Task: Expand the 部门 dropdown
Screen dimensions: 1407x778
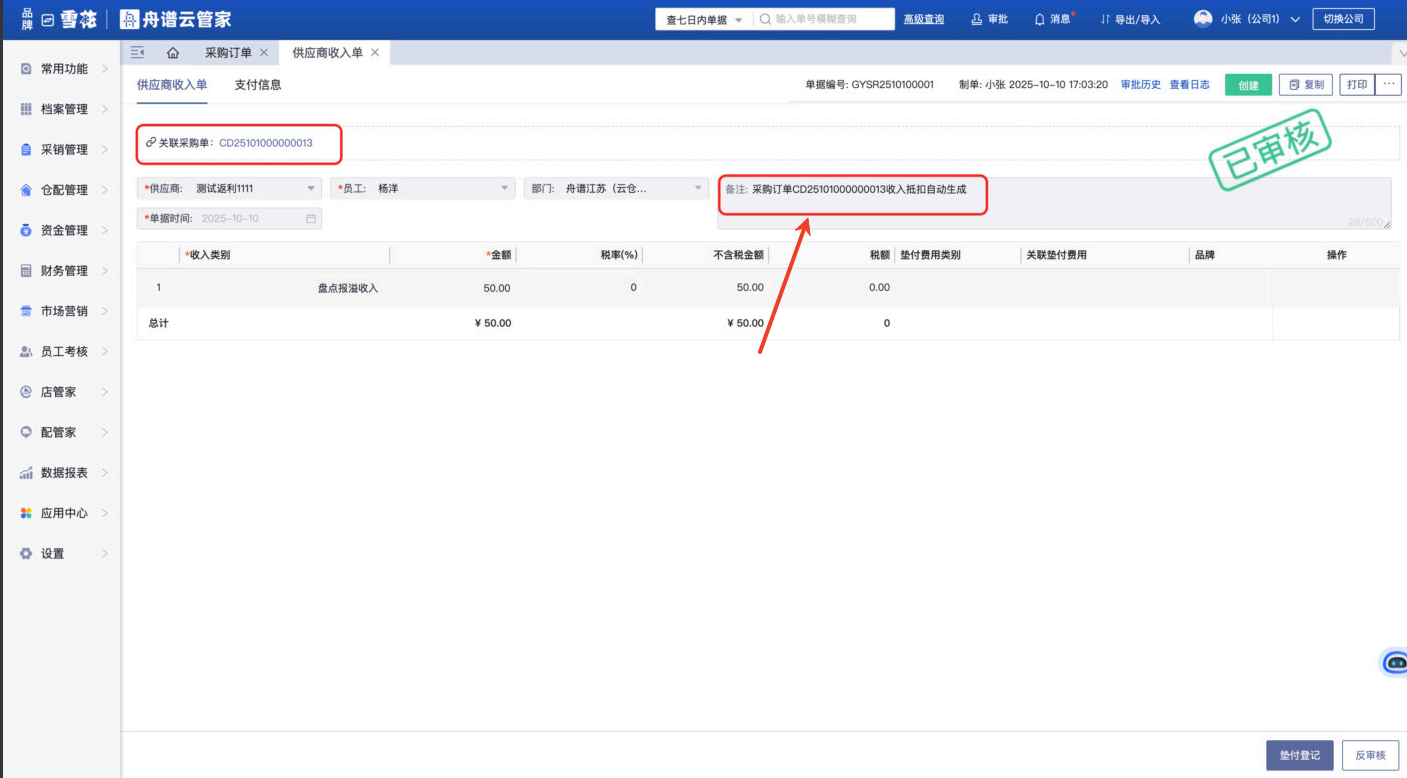Action: point(698,188)
